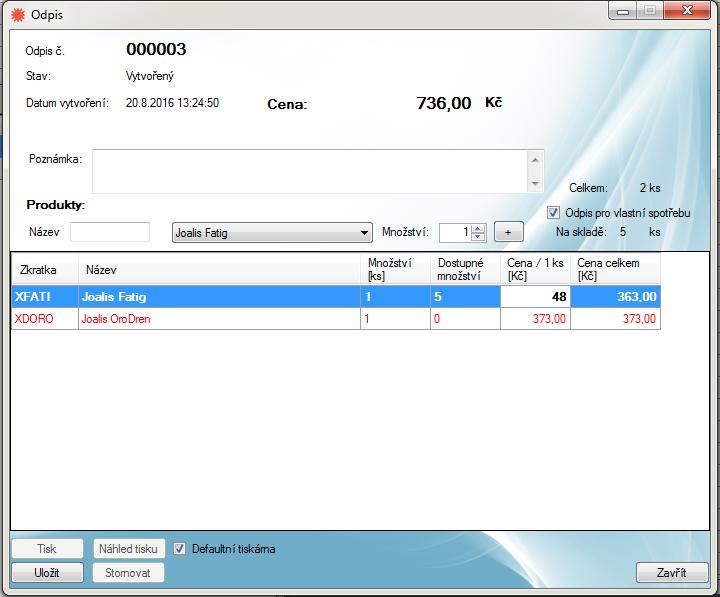The image size is (720, 597).
Task: Click the status text Vytvořený
Action: click(150, 76)
